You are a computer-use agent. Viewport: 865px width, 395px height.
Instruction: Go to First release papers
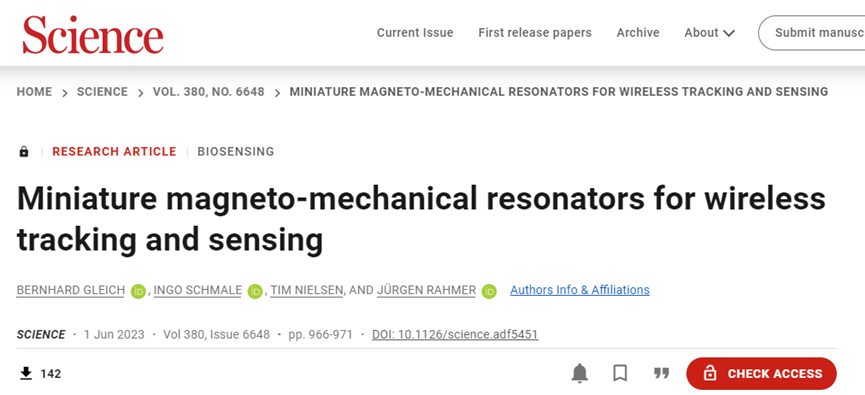pyautogui.click(x=535, y=33)
